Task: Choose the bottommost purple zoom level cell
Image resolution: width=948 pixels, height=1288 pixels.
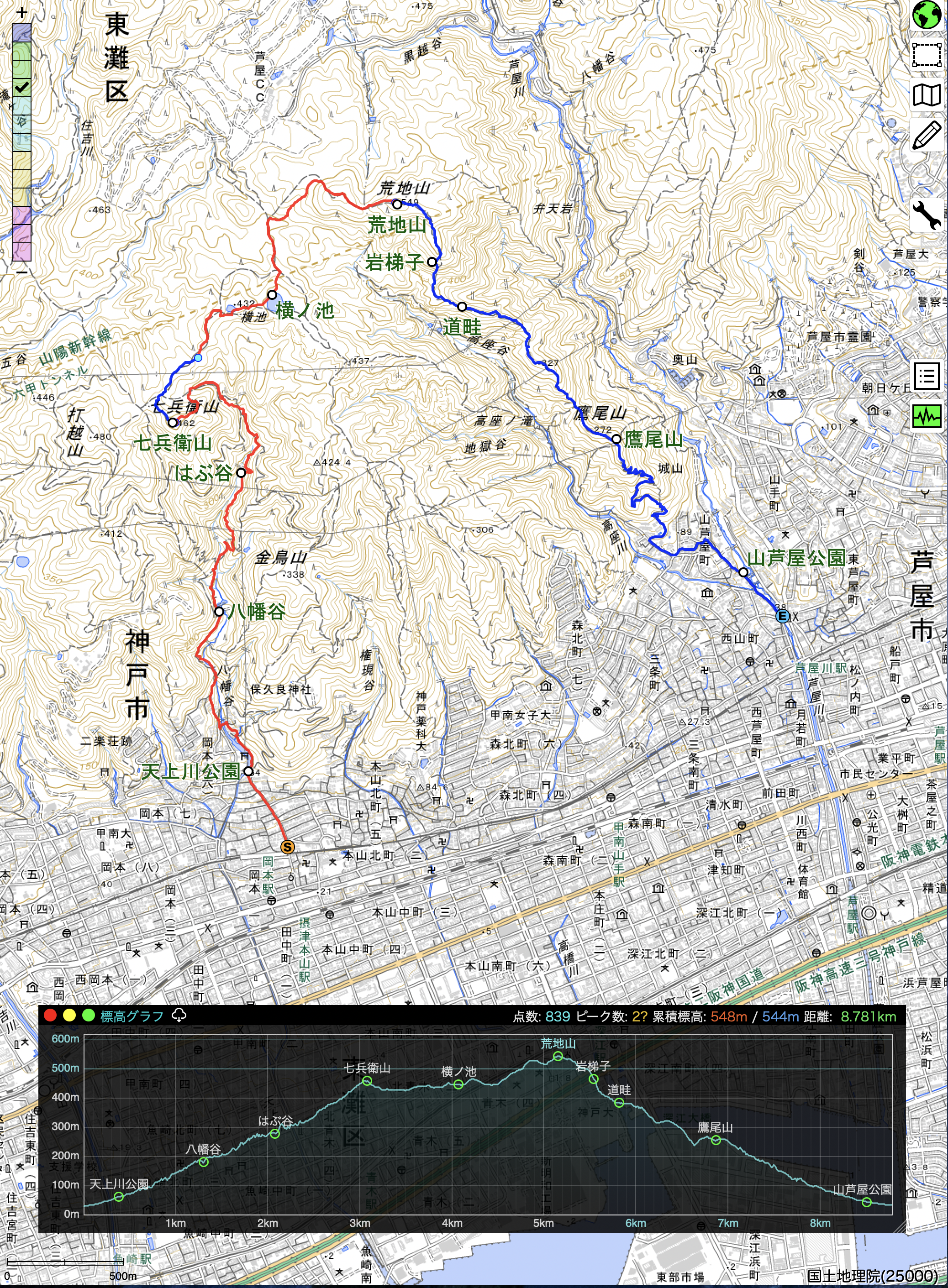Action: (22, 252)
